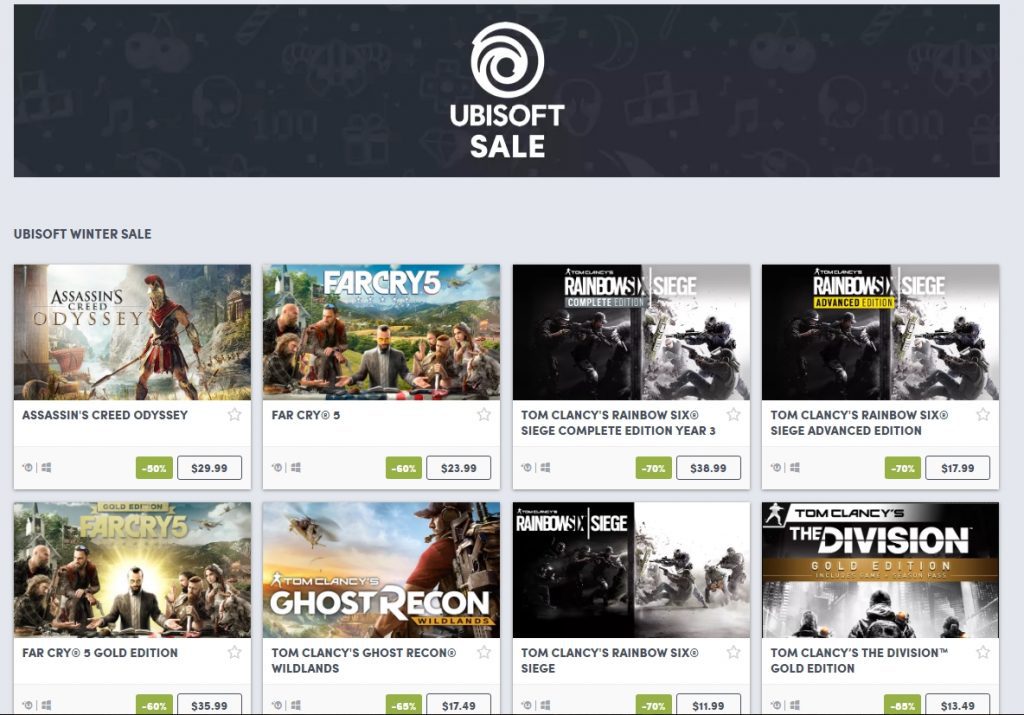Click wishlist star on Rainbow Six Siege Complete Edition

[x=733, y=415]
